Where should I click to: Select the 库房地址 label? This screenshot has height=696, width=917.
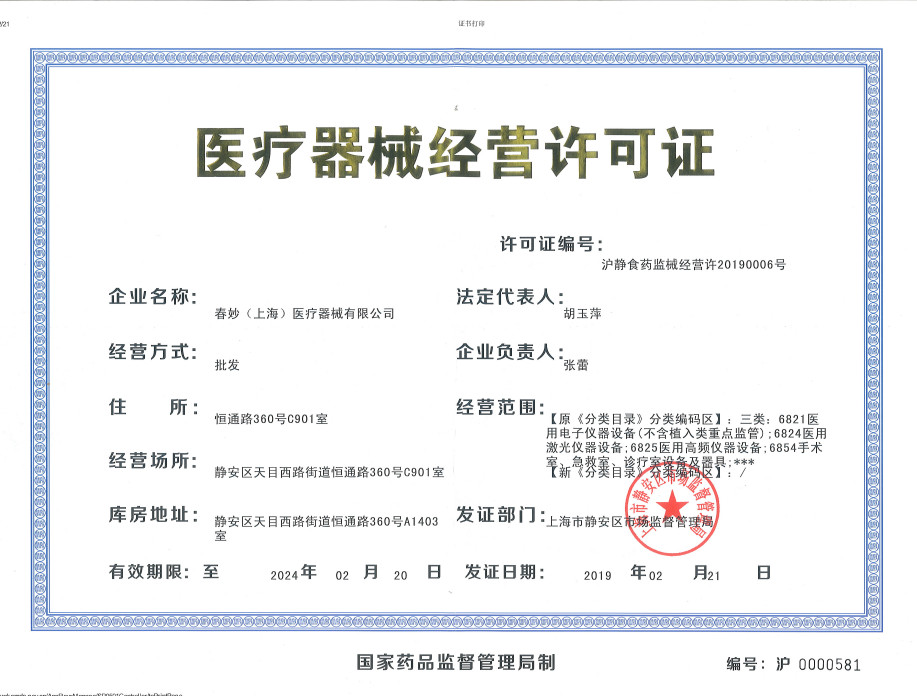pos(153,515)
